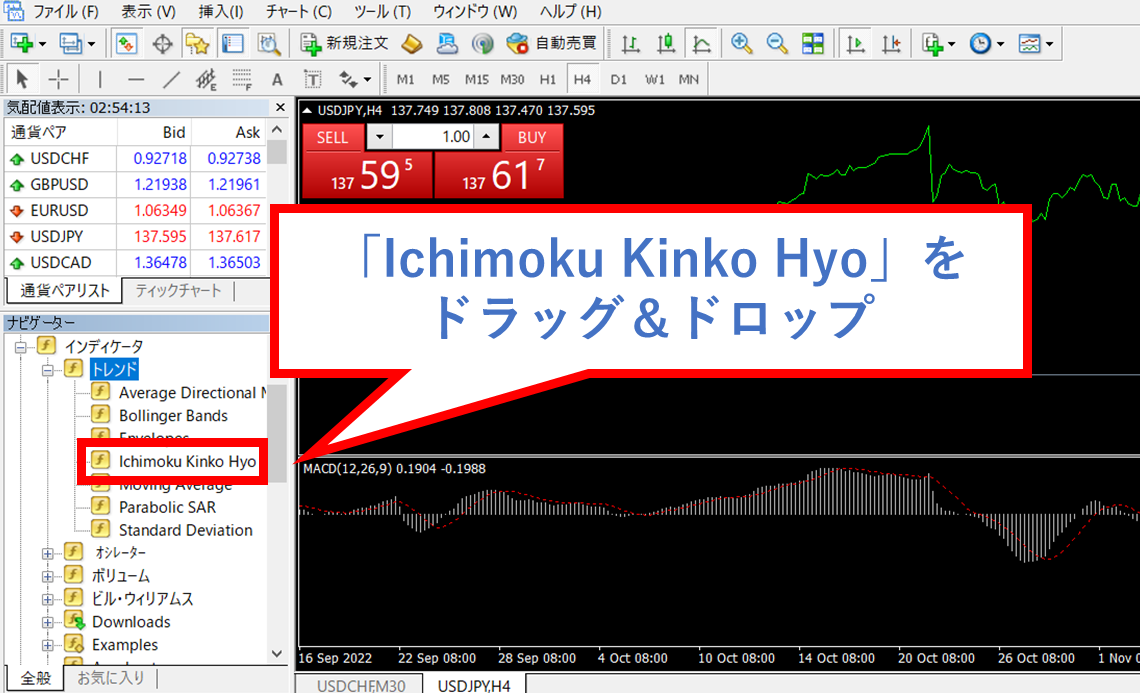The height and width of the screenshot is (693, 1140).
Task: Switch to line chart icon
Action: 702,44
